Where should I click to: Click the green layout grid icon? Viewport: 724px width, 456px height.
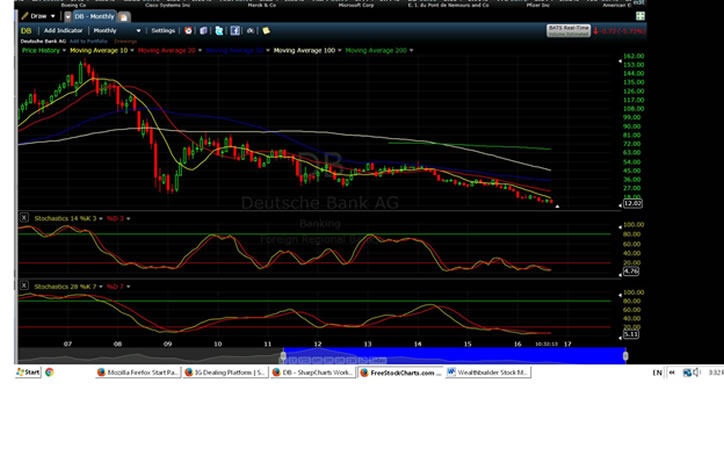click(x=640, y=16)
